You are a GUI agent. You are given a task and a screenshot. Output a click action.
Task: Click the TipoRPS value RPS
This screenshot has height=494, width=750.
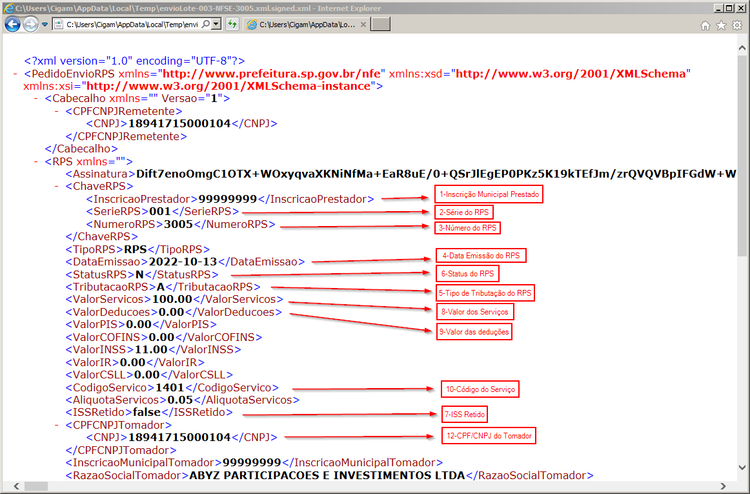(135, 249)
